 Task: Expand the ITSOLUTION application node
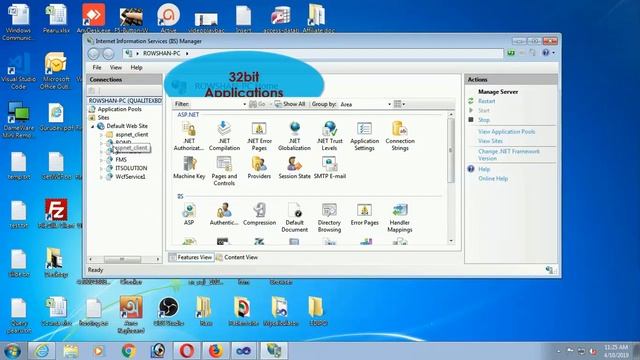click(102, 168)
